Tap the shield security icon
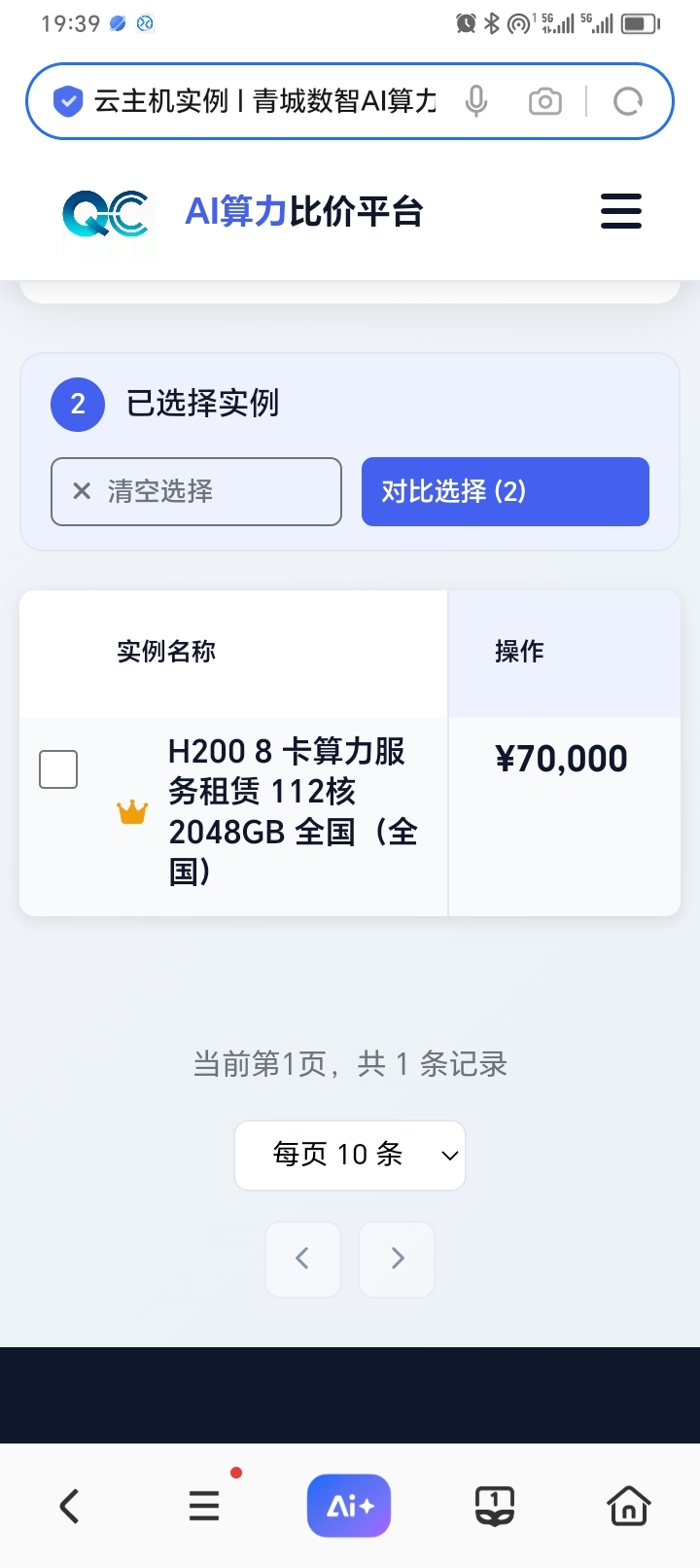The image size is (700, 1568). coord(67,101)
